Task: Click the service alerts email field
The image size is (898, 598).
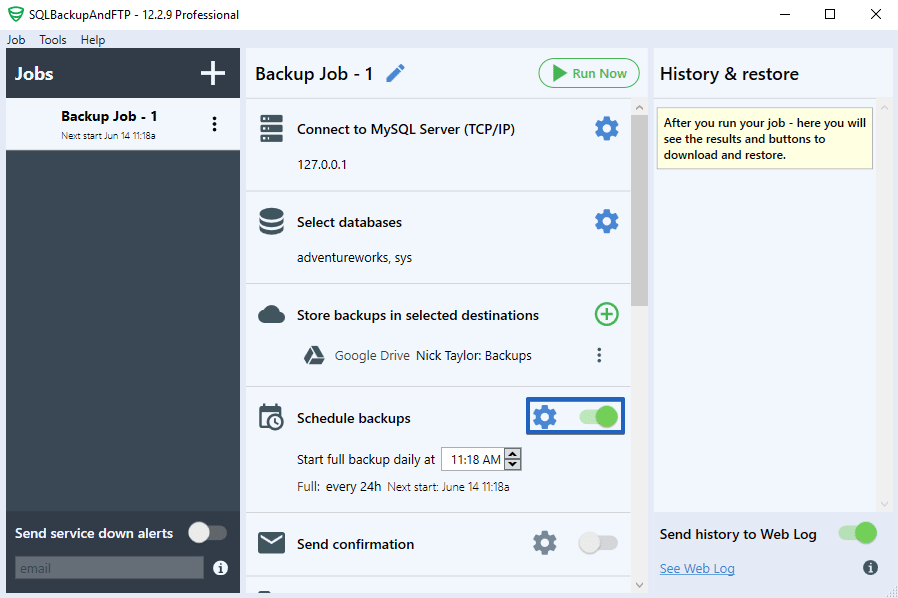Action: [x=109, y=568]
